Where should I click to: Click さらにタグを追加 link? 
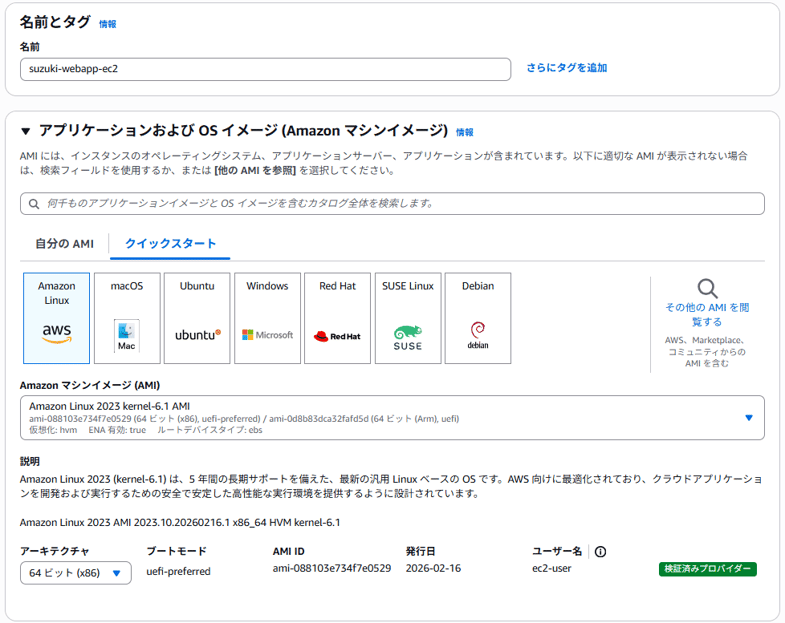point(567,68)
